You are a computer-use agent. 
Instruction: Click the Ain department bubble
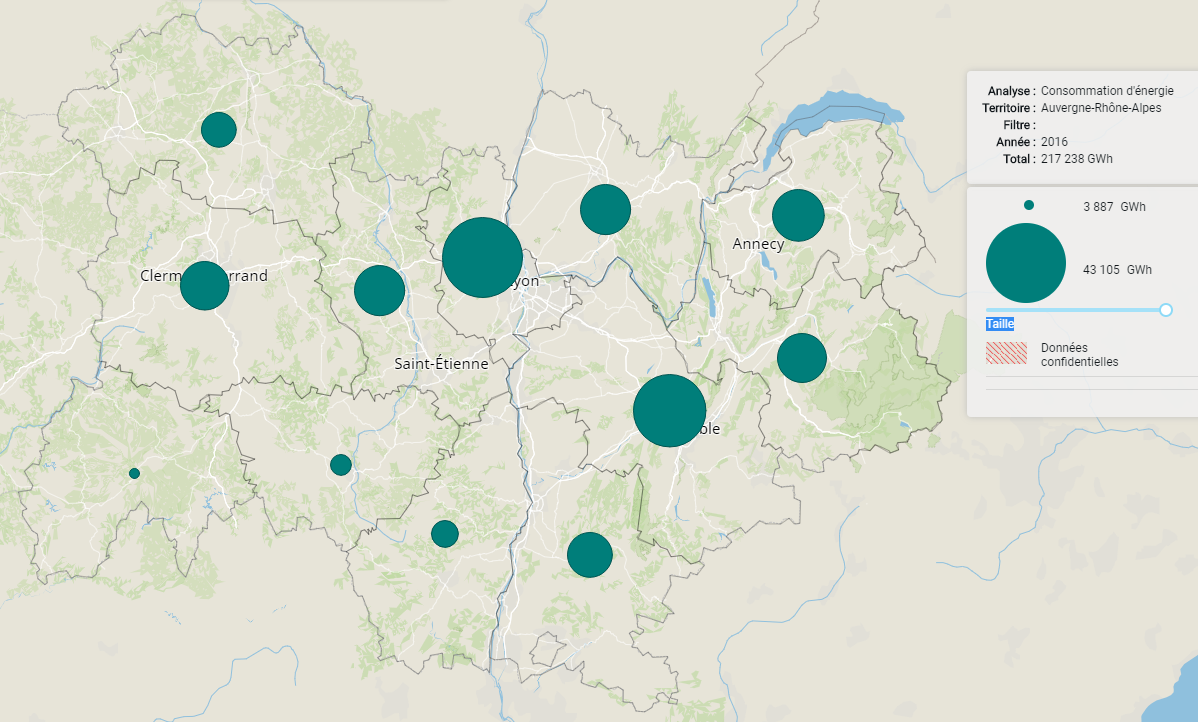605,210
